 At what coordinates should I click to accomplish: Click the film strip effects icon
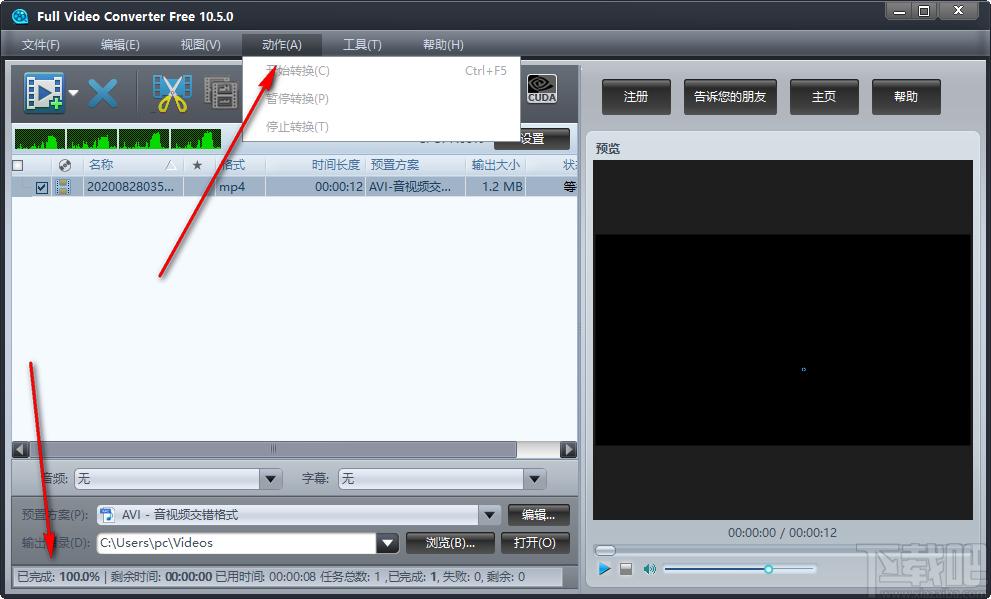point(221,94)
